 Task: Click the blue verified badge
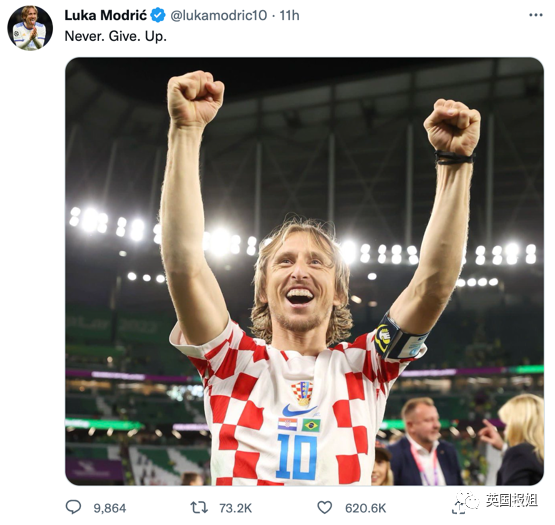point(158,16)
